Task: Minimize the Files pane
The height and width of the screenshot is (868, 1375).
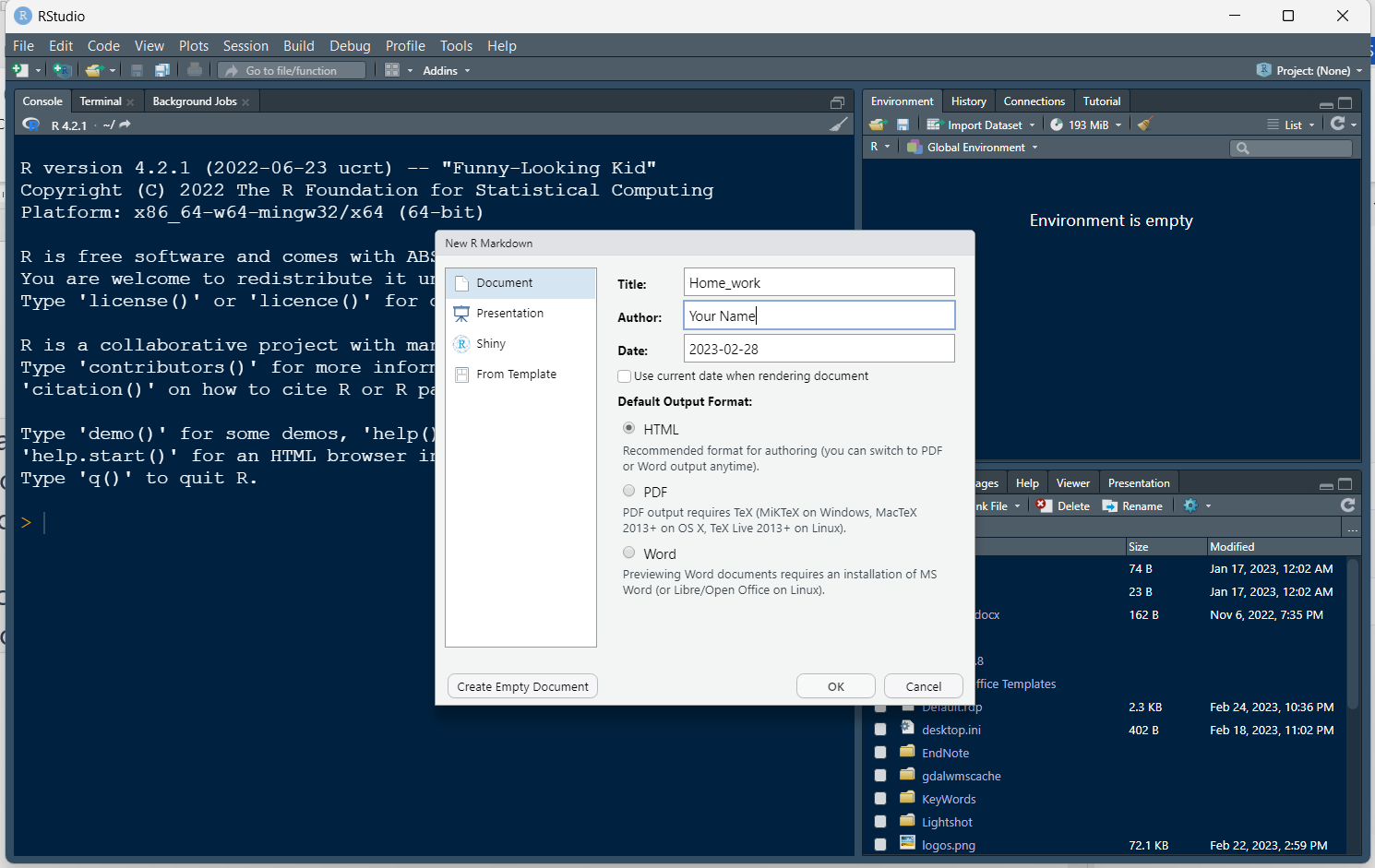Action: click(1326, 486)
